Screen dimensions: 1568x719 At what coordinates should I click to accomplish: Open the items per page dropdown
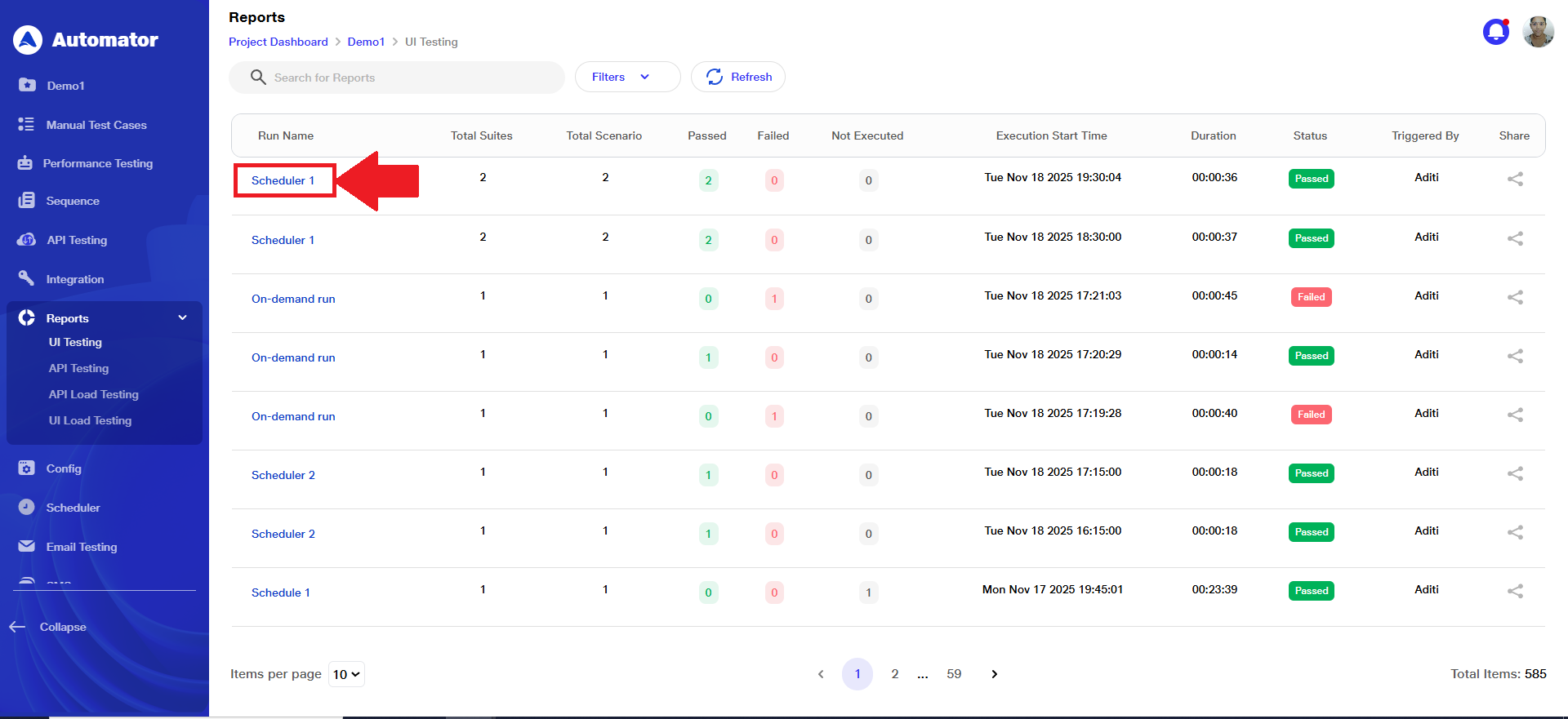(x=346, y=674)
